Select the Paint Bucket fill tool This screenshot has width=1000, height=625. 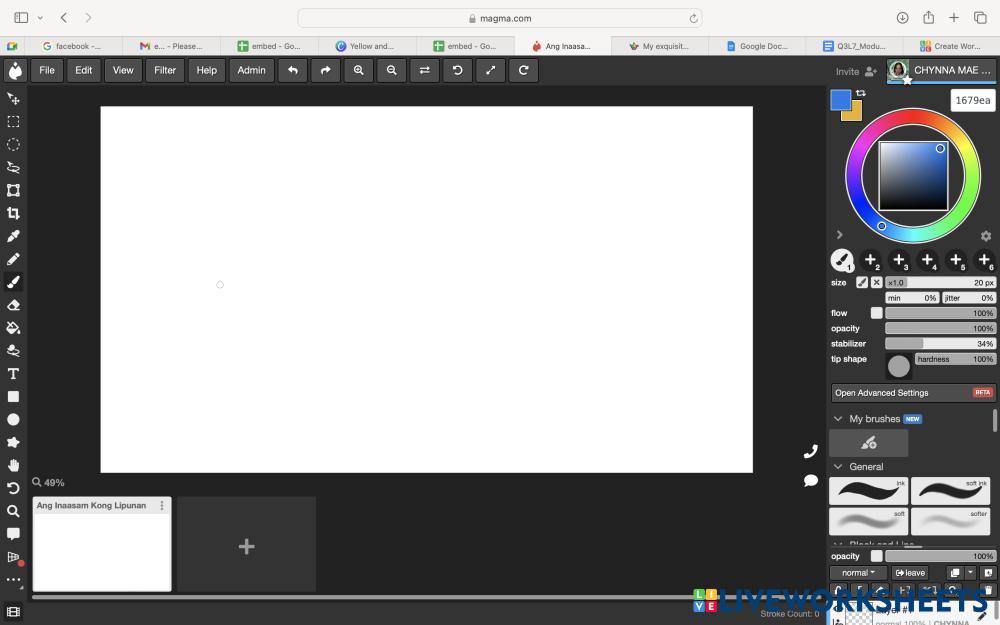tap(13, 328)
